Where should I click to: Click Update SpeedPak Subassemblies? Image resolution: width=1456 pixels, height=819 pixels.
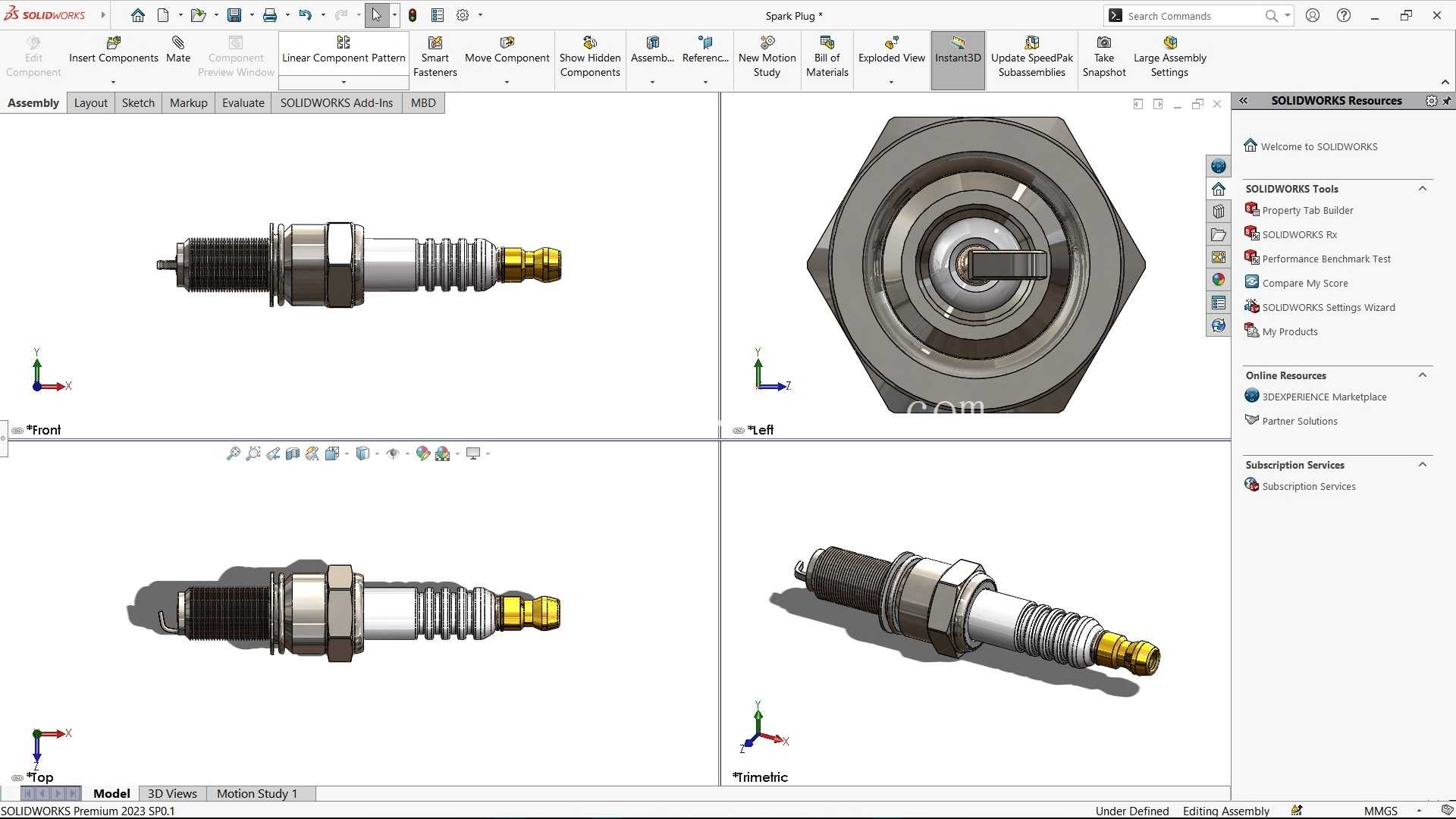pyautogui.click(x=1031, y=57)
